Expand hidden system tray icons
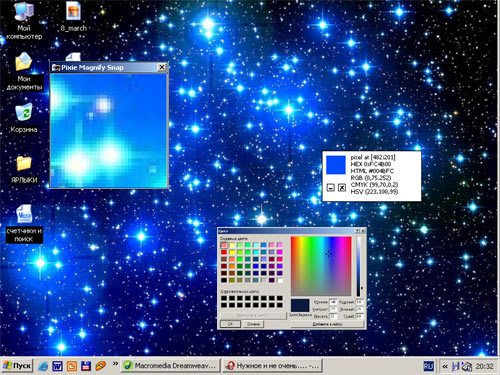This screenshot has height=375, width=500. point(445,366)
